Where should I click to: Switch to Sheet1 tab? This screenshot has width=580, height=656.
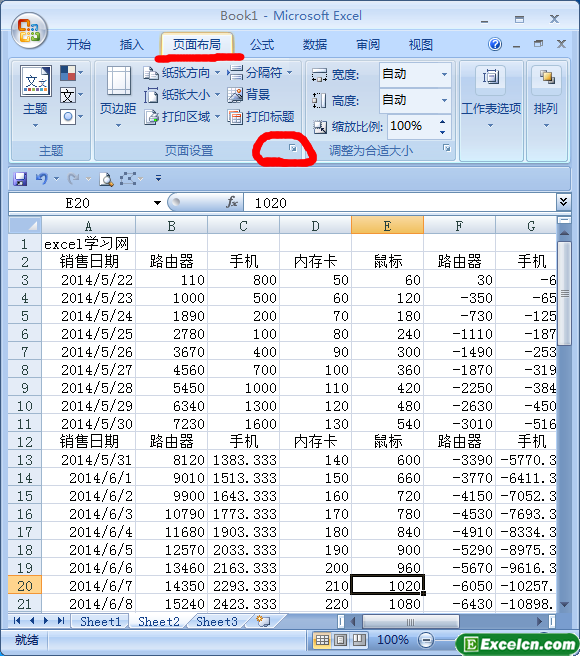100,622
